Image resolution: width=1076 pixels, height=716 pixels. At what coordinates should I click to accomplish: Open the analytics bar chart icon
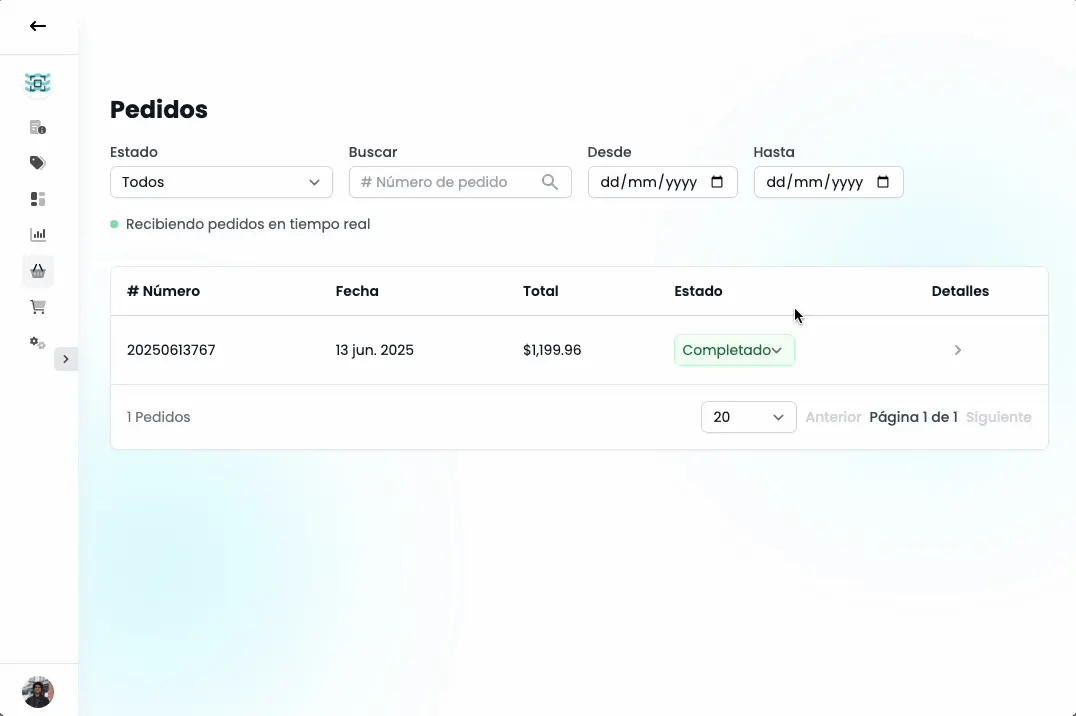tap(37, 234)
